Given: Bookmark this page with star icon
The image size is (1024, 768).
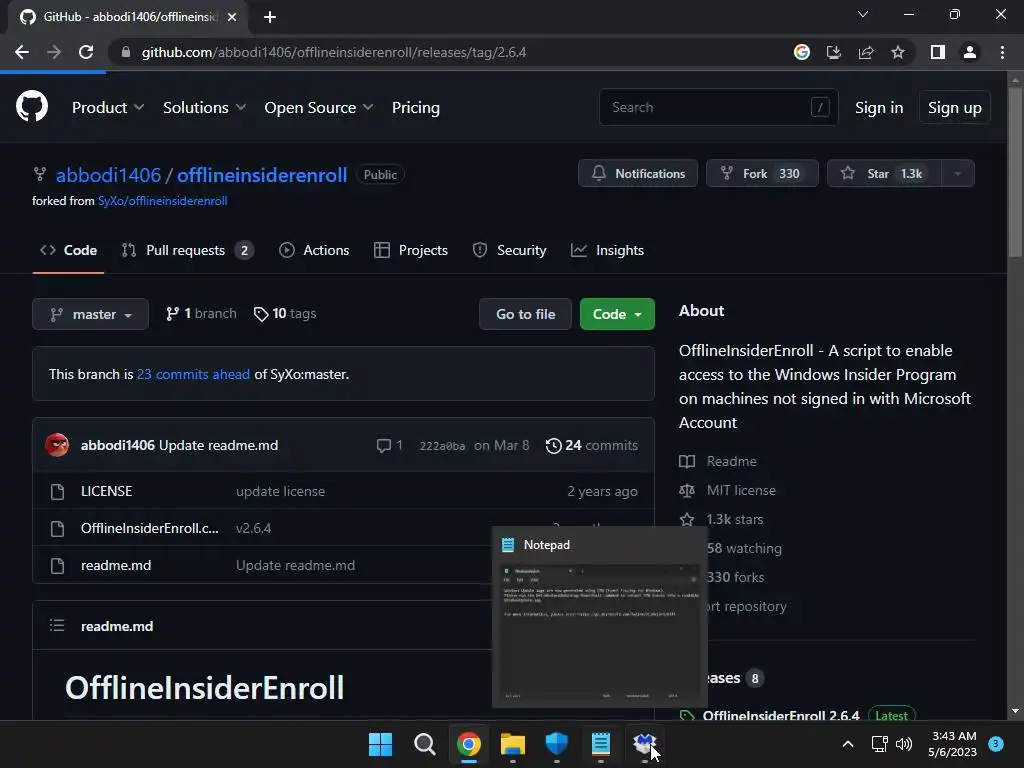Looking at the screenshot, I should click(898, 52).
